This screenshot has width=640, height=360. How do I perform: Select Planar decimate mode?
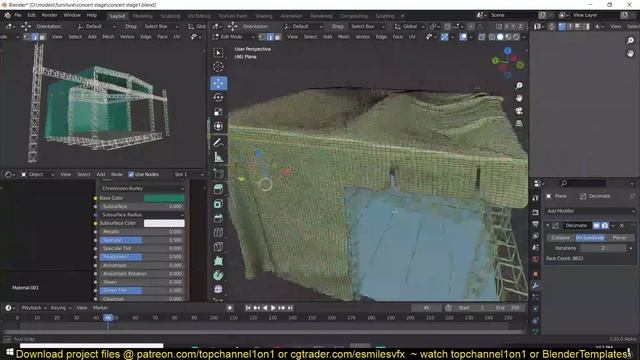619,238
